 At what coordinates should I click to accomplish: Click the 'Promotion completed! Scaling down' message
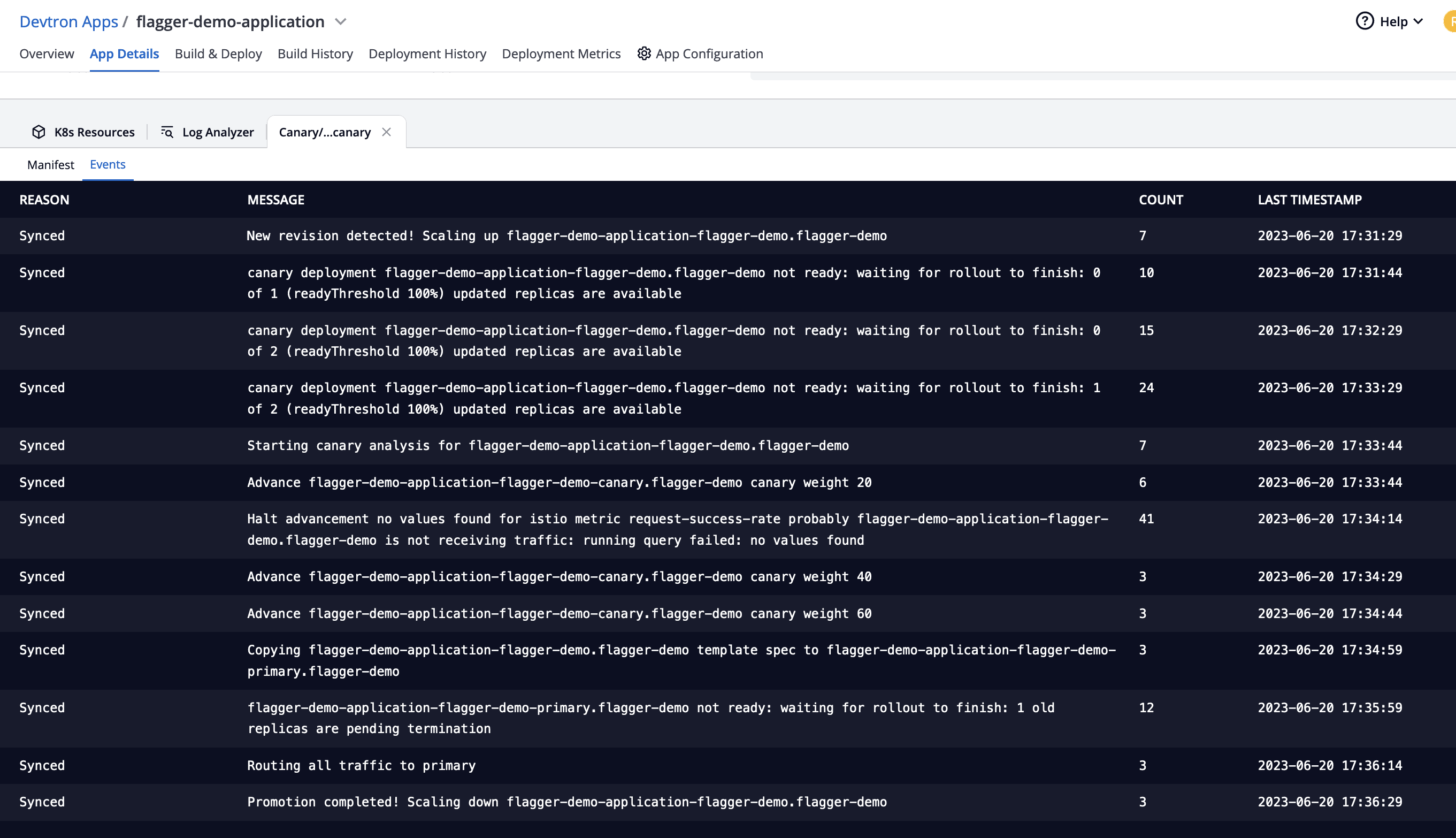tap(567, 802)
